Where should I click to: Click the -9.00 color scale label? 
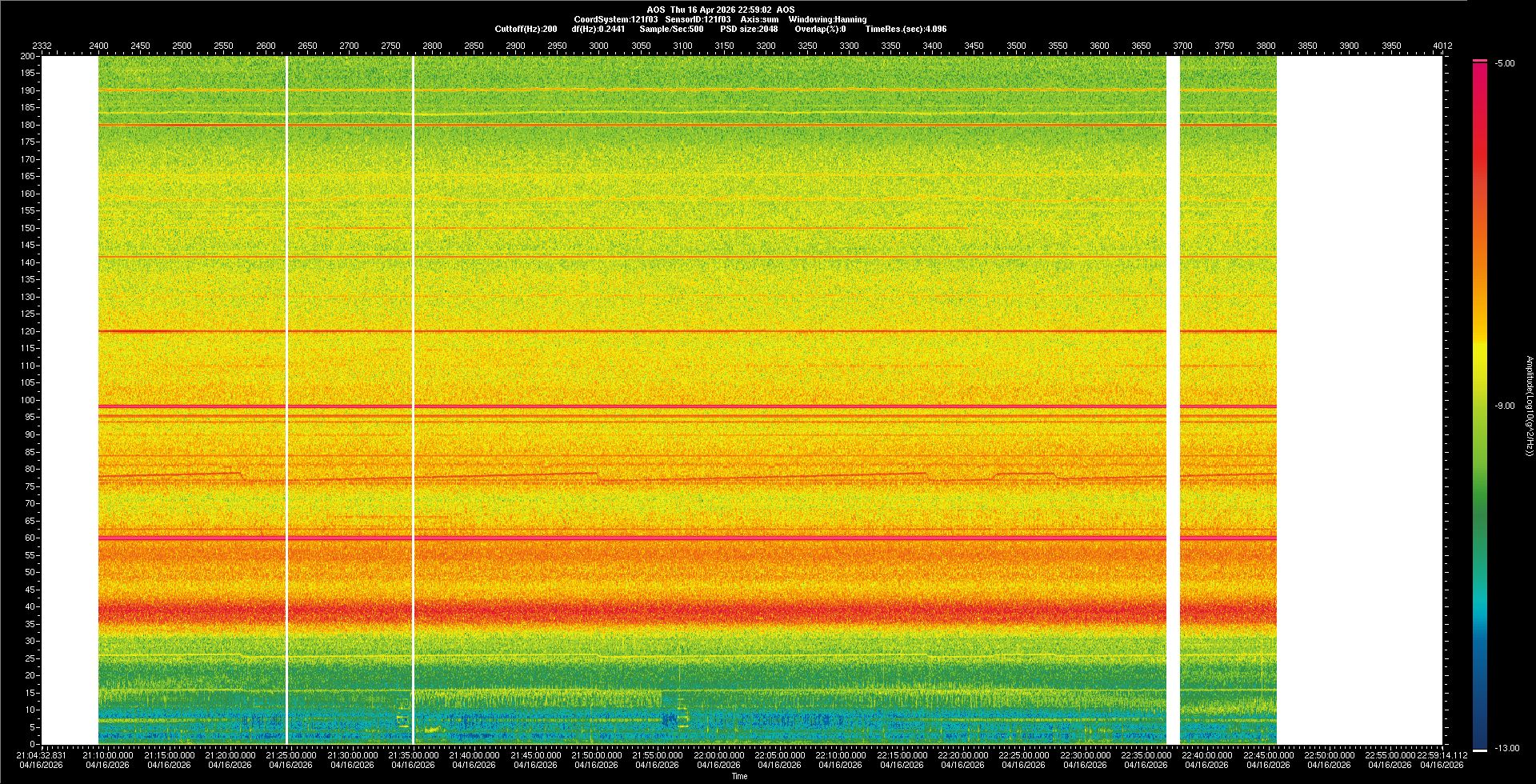1505,406
